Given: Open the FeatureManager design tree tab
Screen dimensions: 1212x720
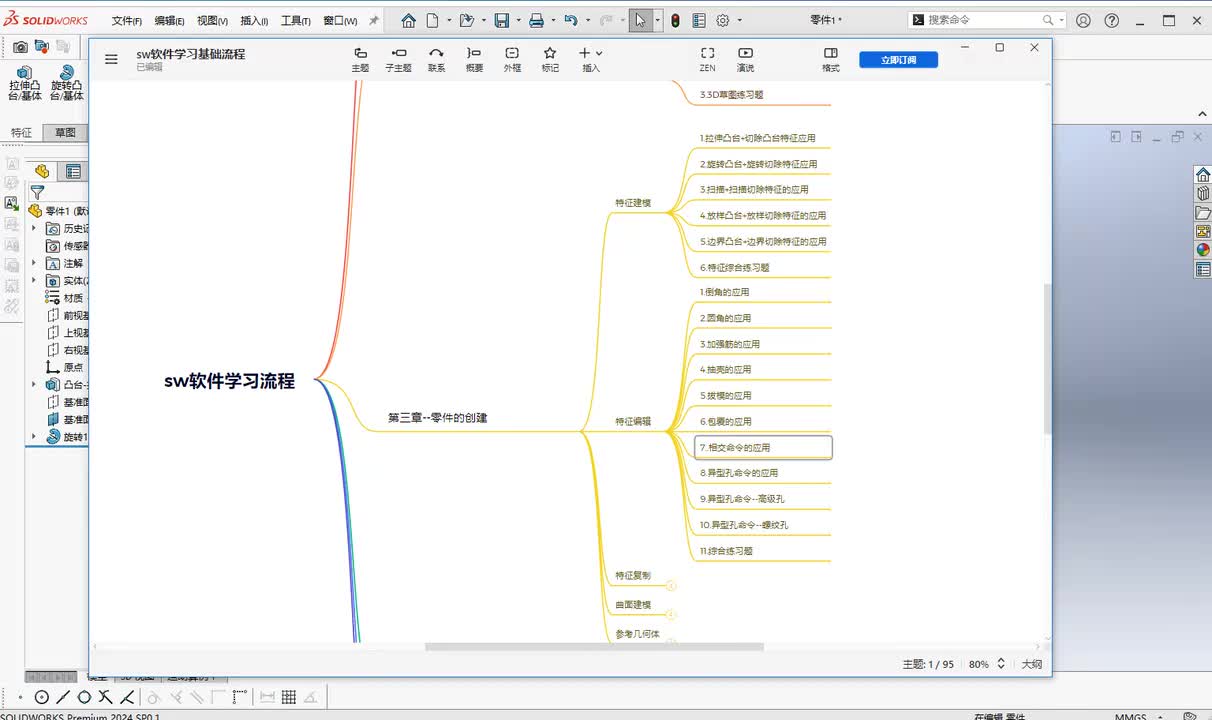Looking at the screenshot, I should [x=42, y=171].
